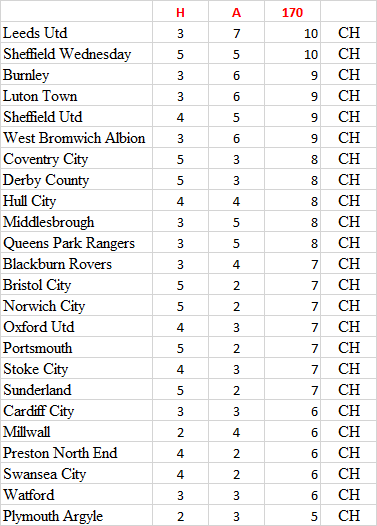
Task: Select the red H column header cell
Action: [180, 12]
